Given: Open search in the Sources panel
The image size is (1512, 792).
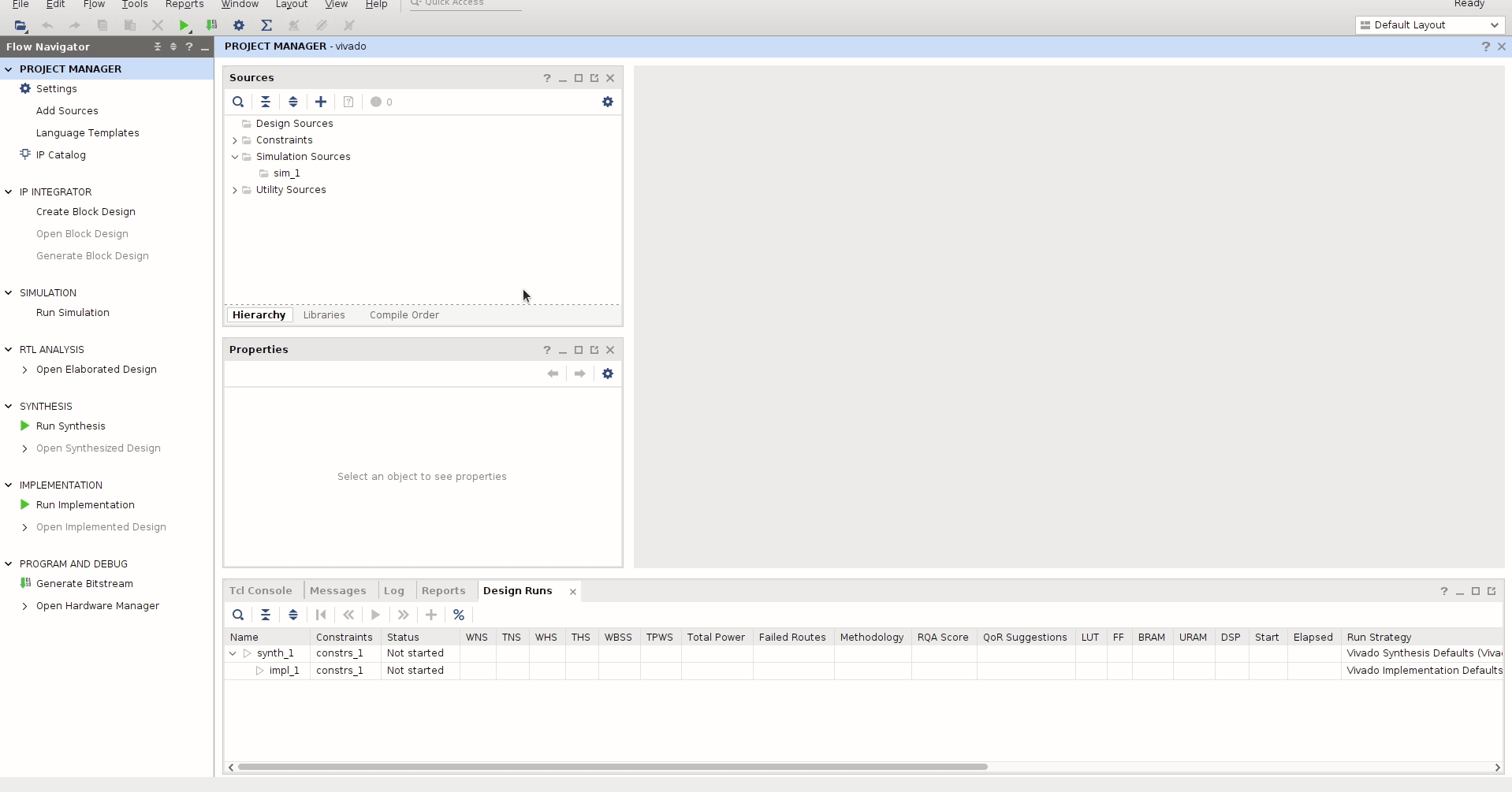Looking at the screenshot, I should coord(238,102).
